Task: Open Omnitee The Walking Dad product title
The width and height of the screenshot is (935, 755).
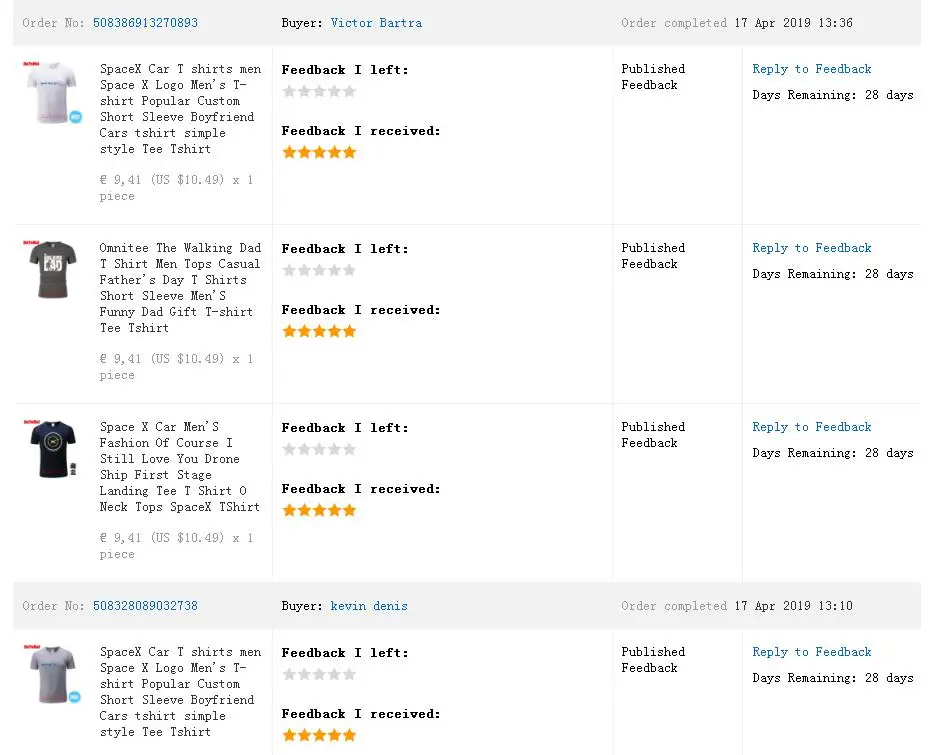Action: (180, 287)
